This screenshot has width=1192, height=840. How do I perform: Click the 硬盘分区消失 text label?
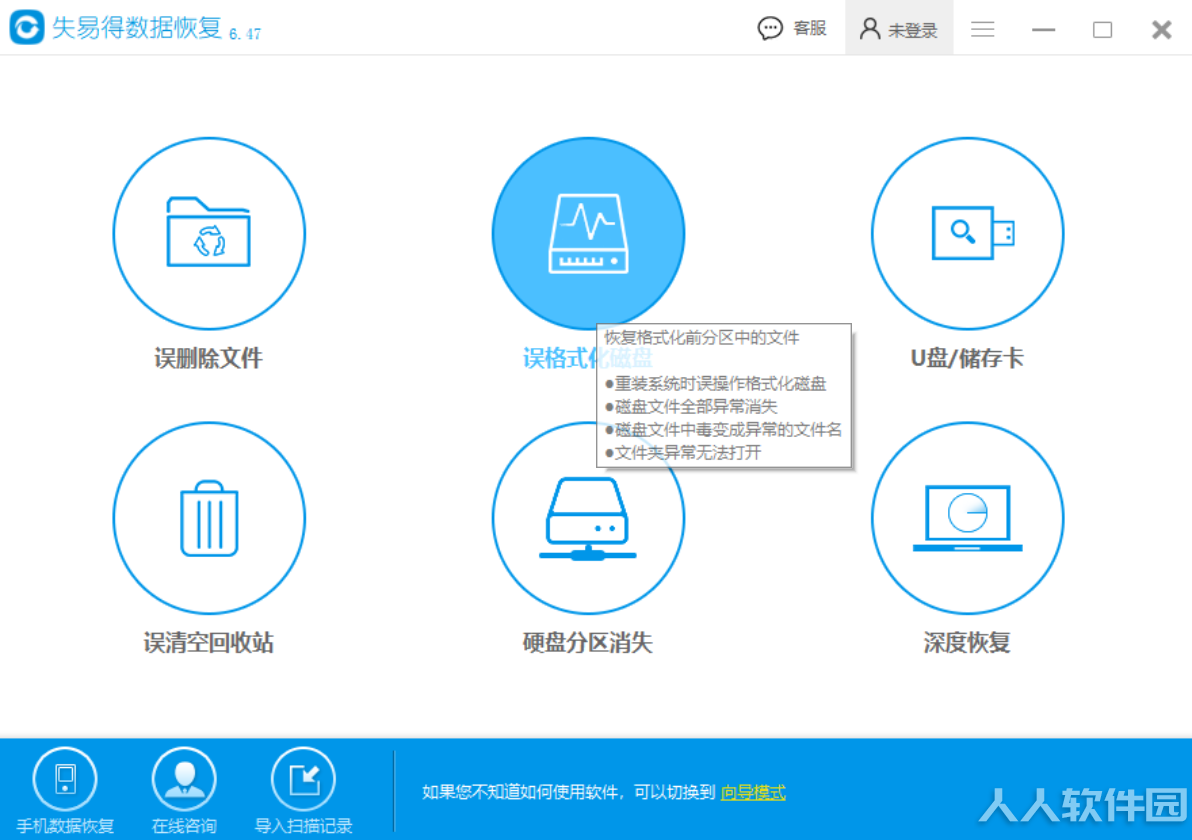pyautogui.click(x=588, y=643)
